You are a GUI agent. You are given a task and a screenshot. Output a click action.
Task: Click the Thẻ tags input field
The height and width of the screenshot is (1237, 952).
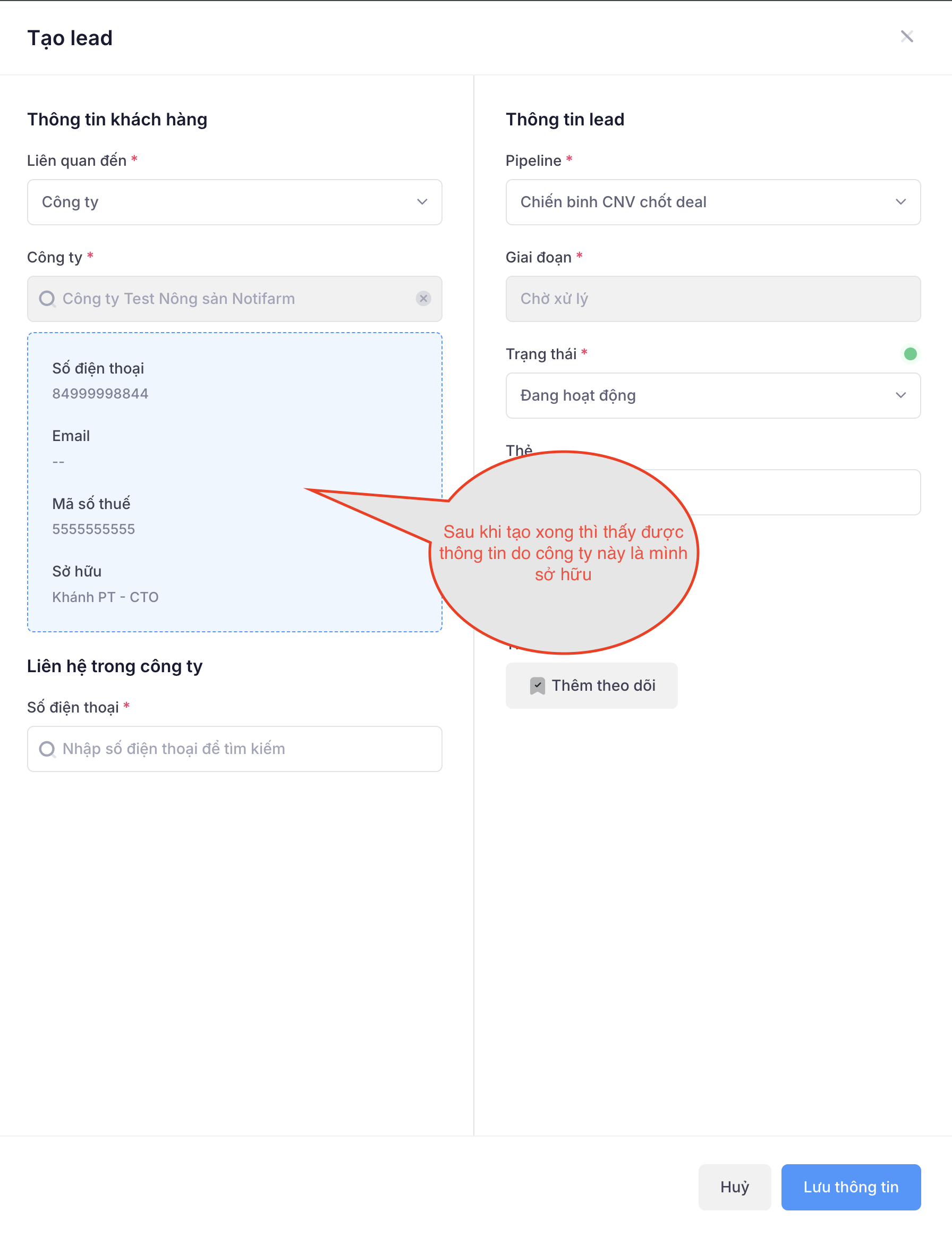[804, 492]
